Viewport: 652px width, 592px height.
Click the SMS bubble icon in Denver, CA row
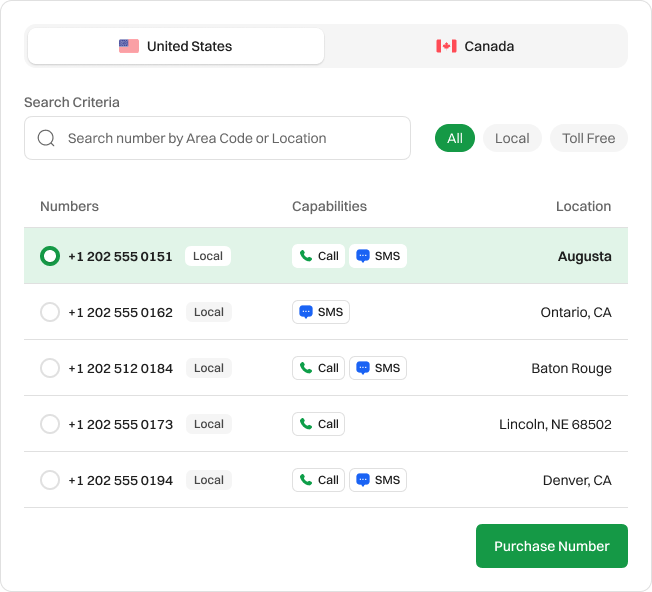[x=363, y=480]
